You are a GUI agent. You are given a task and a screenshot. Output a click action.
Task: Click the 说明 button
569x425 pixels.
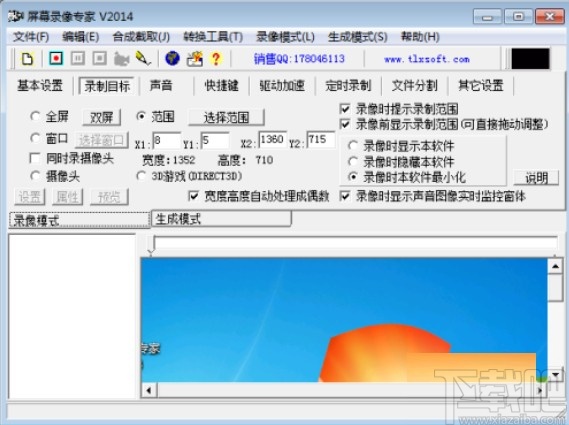pos(536,178)
